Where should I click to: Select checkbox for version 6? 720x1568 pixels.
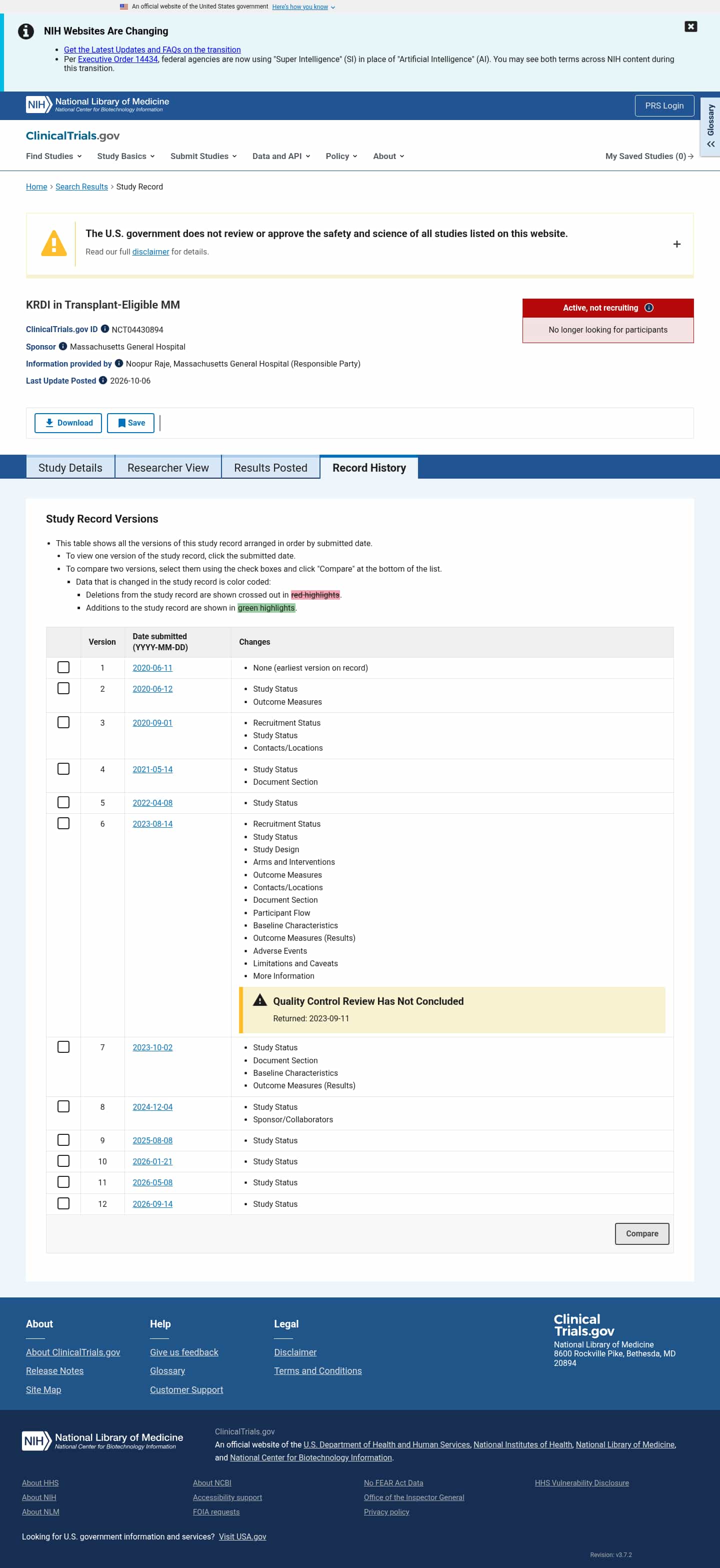tap(63, 823)
